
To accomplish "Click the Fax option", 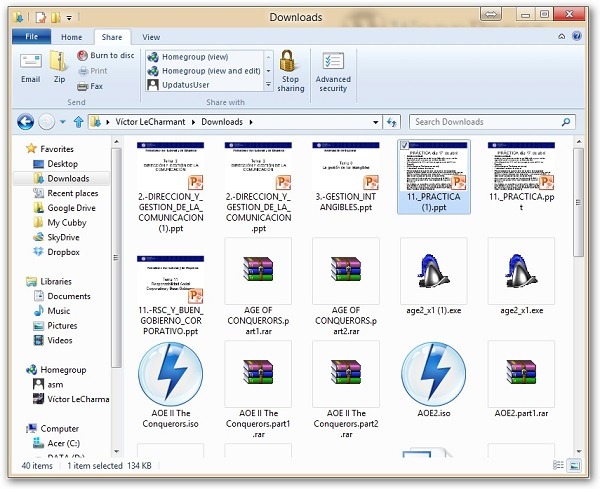I will click(90, 86).
